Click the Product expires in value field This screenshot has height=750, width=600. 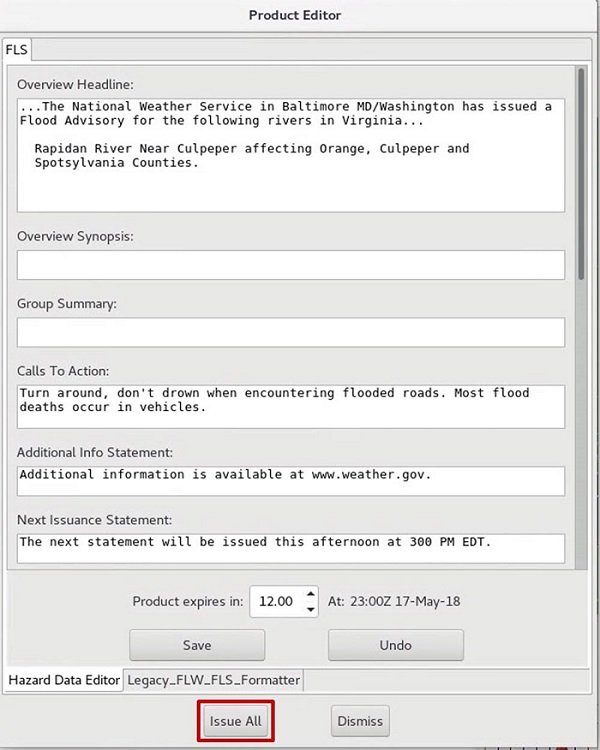pyautogui.click(x=277, y=601)
